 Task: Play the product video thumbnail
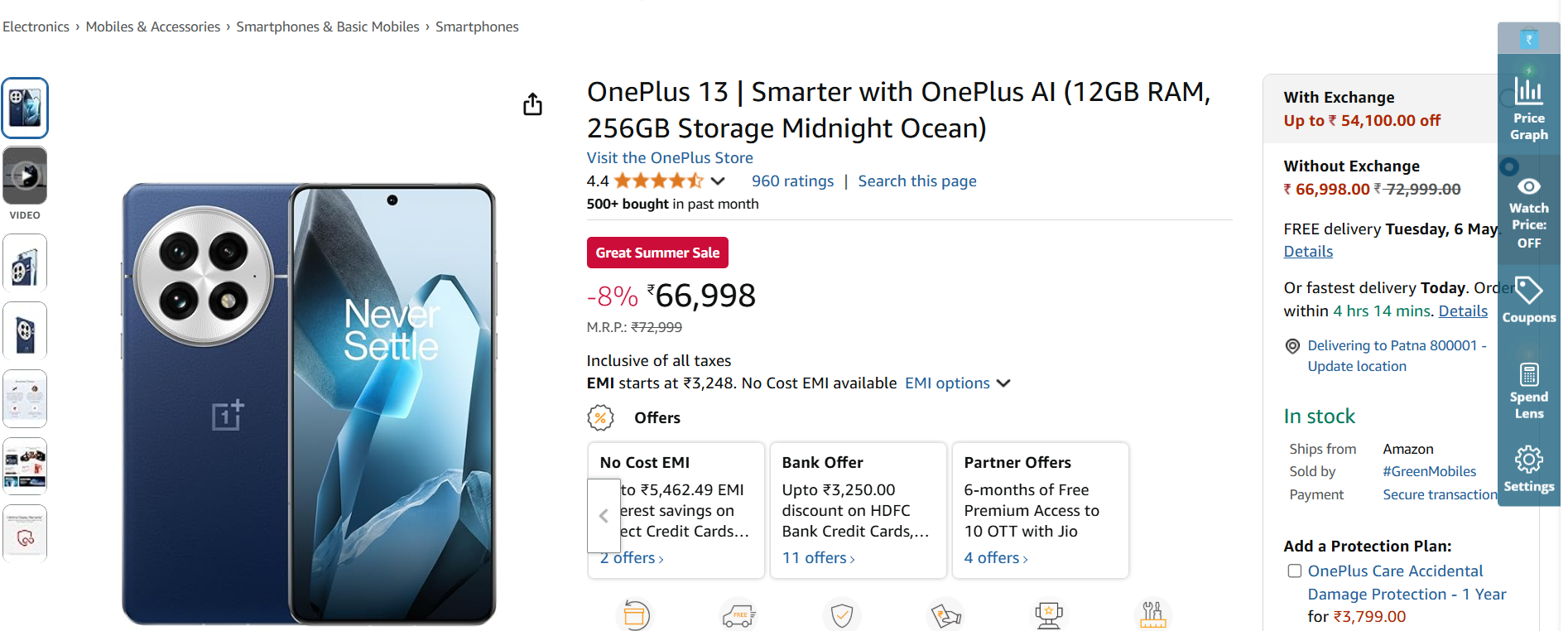pyautogui.click(x=26, y=176)
